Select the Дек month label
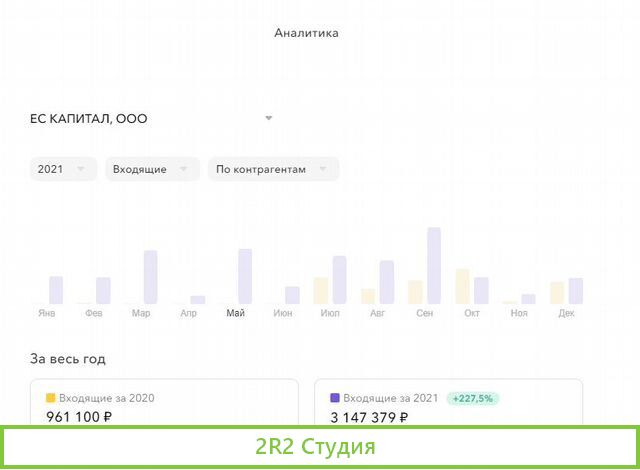The image size is (640, 470). tap(566, 313)
